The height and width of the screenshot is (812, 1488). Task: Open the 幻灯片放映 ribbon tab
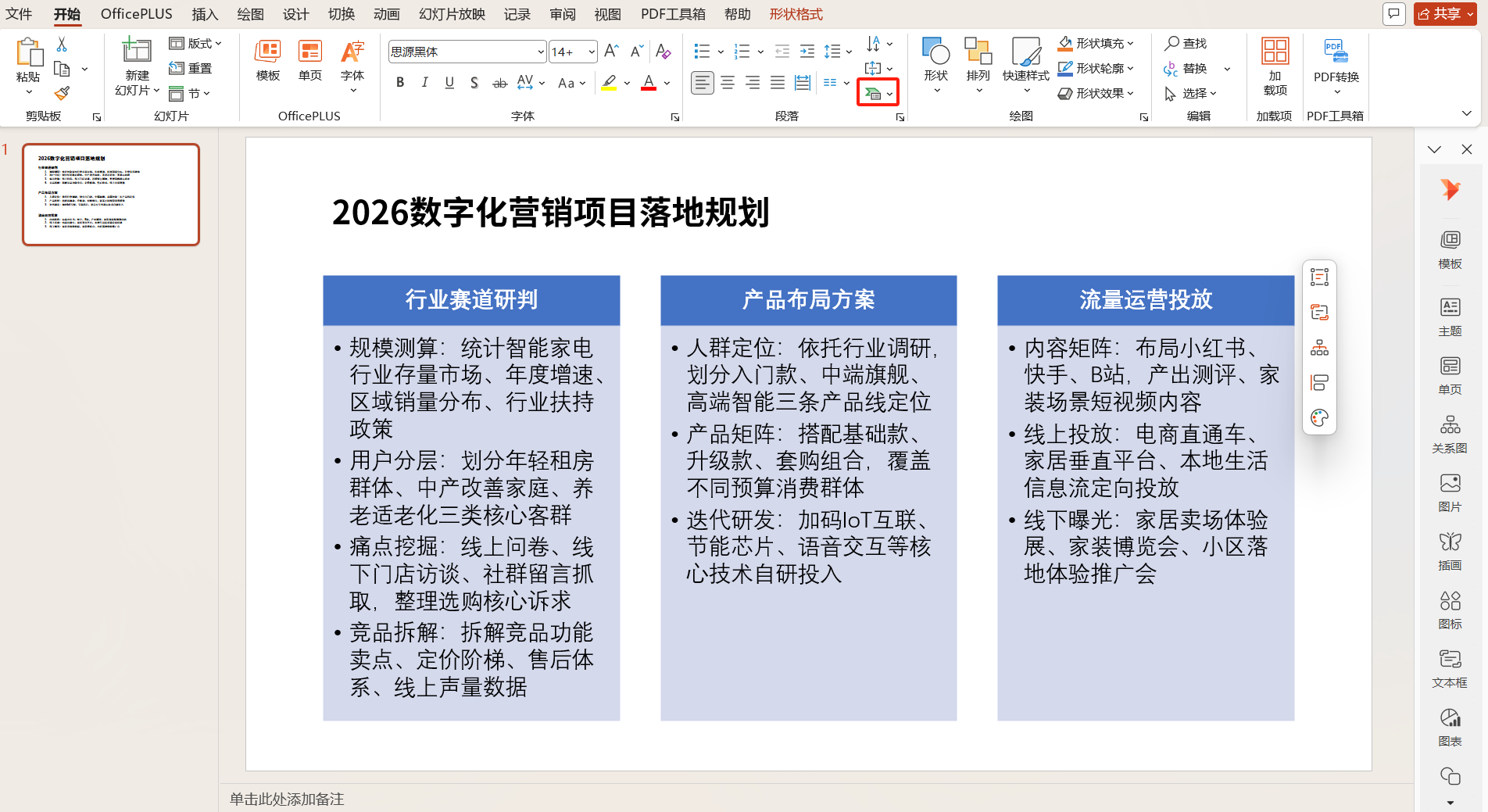click(x=452, y=14)
